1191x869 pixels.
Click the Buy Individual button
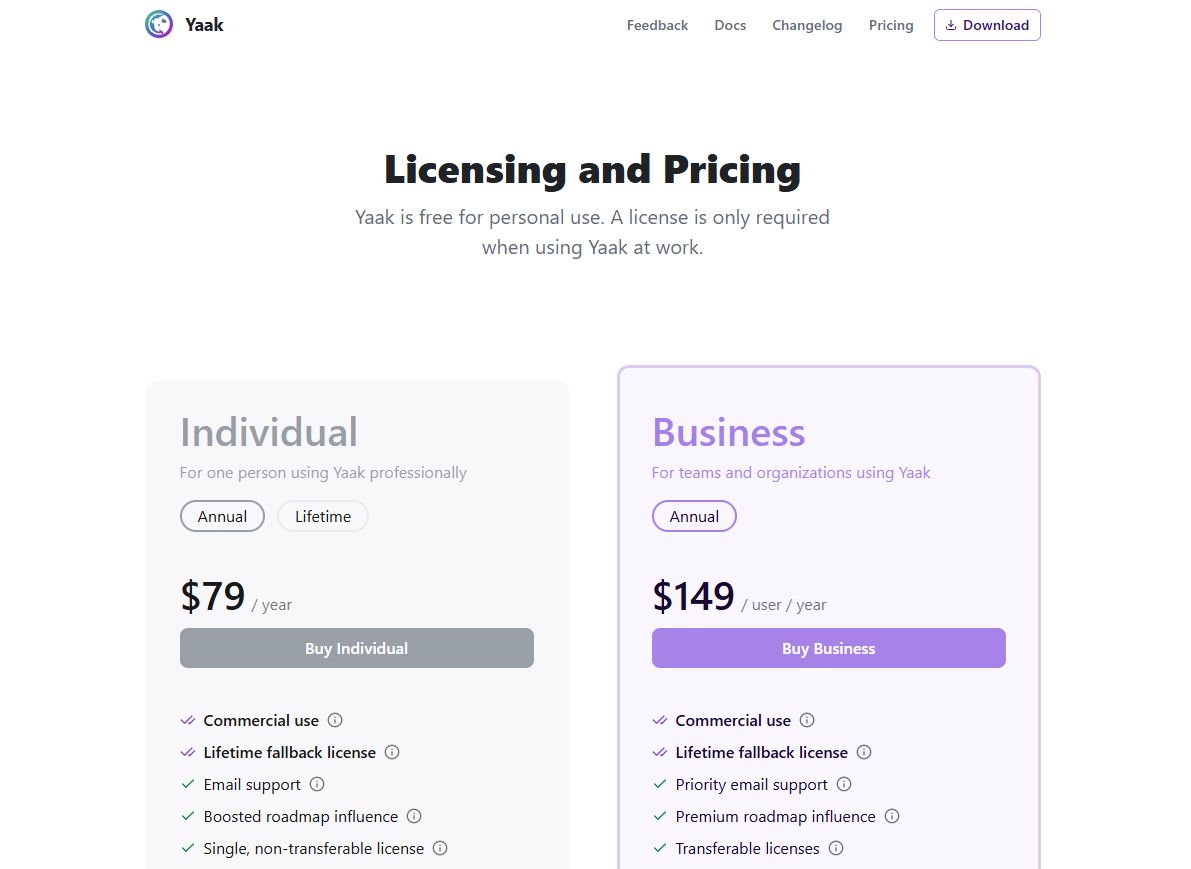pos(356,648)
